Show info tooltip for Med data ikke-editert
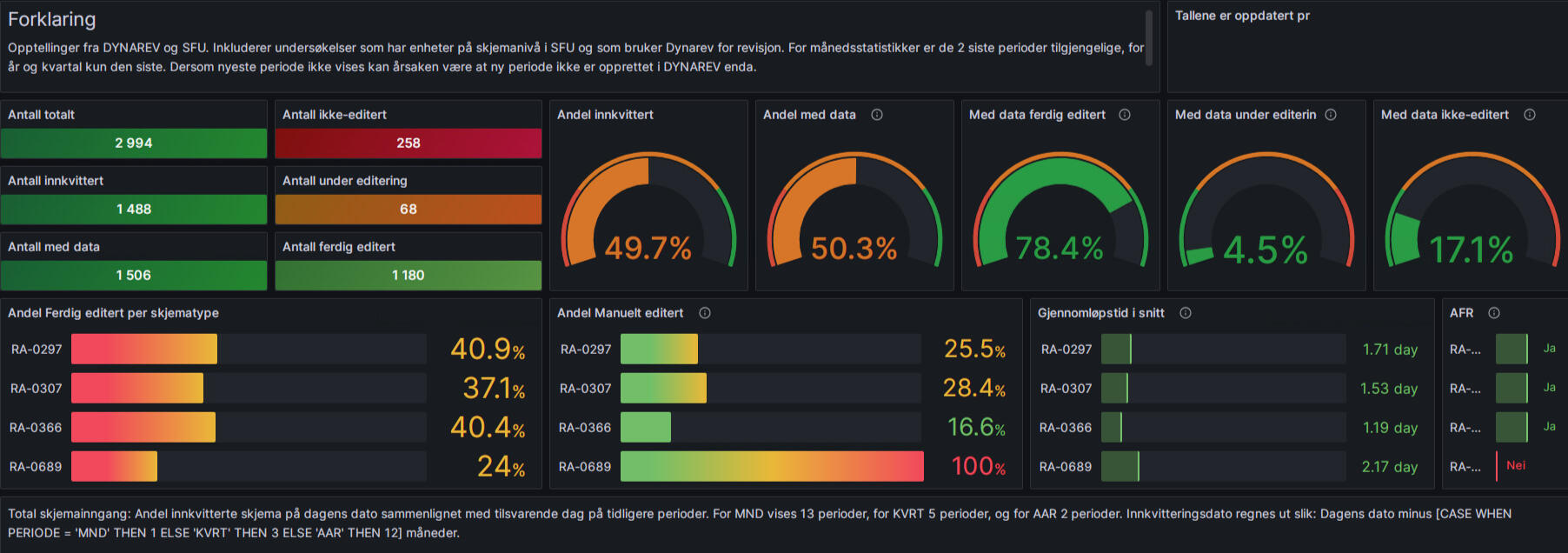The width and height of the screenshot is (1568, 553). 1530,115
